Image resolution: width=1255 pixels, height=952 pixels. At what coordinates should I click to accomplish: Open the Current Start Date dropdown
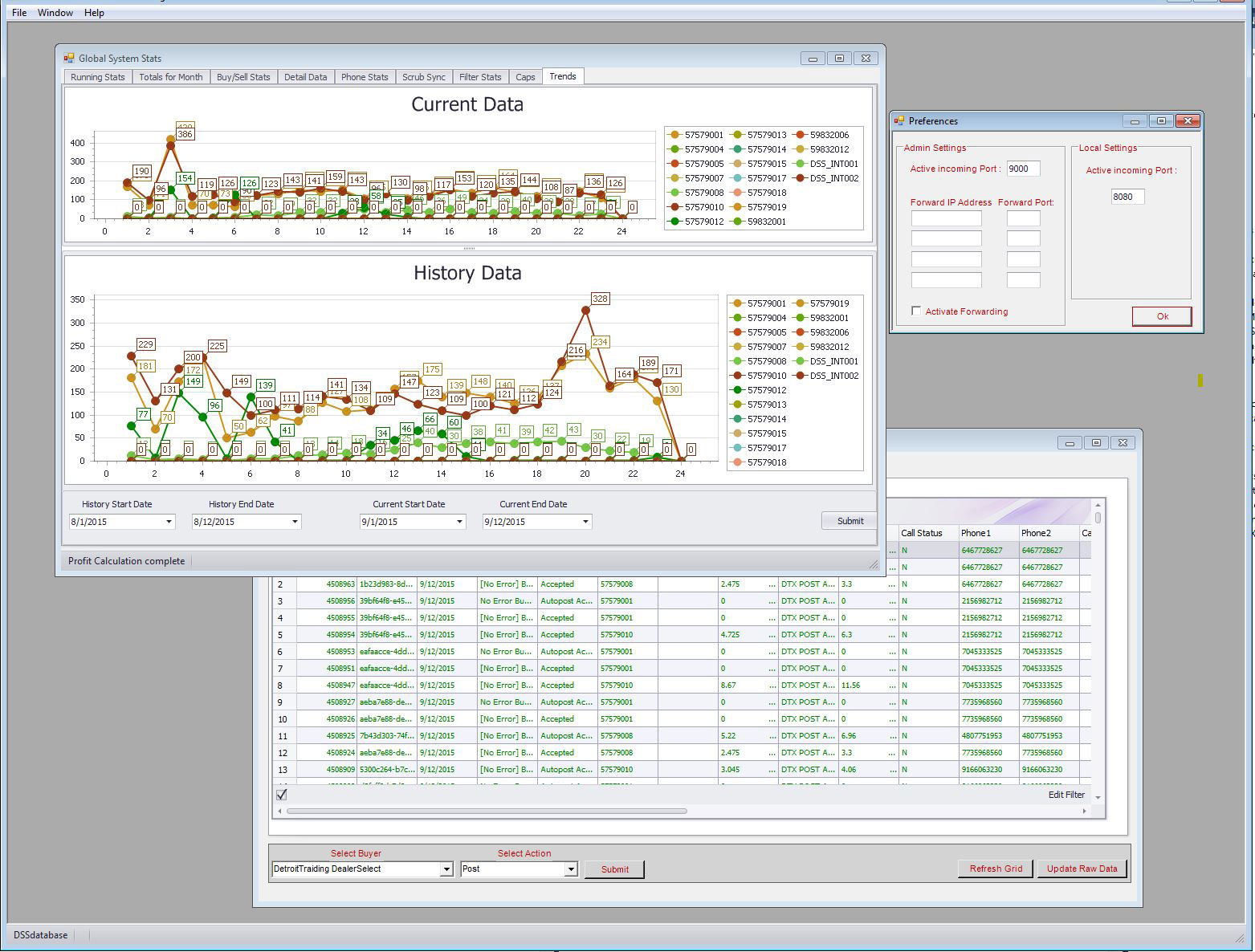[x=459, y=522]
